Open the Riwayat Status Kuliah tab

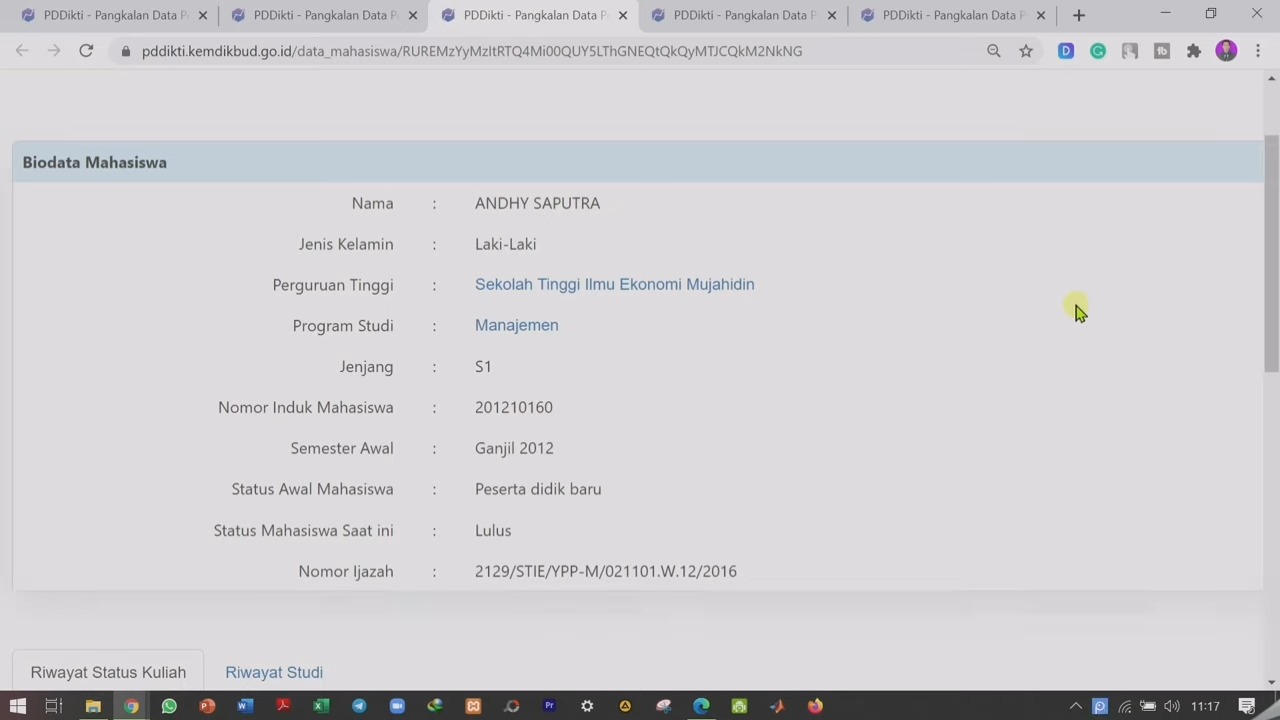[x=108, y=672]
